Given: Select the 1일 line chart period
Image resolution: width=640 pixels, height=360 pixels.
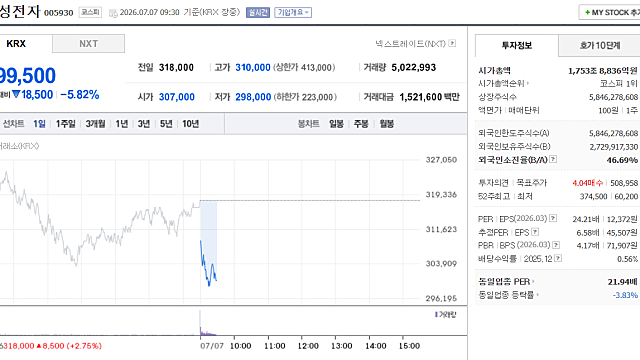Looking at the screenshot, I should (x=39, y=124).
